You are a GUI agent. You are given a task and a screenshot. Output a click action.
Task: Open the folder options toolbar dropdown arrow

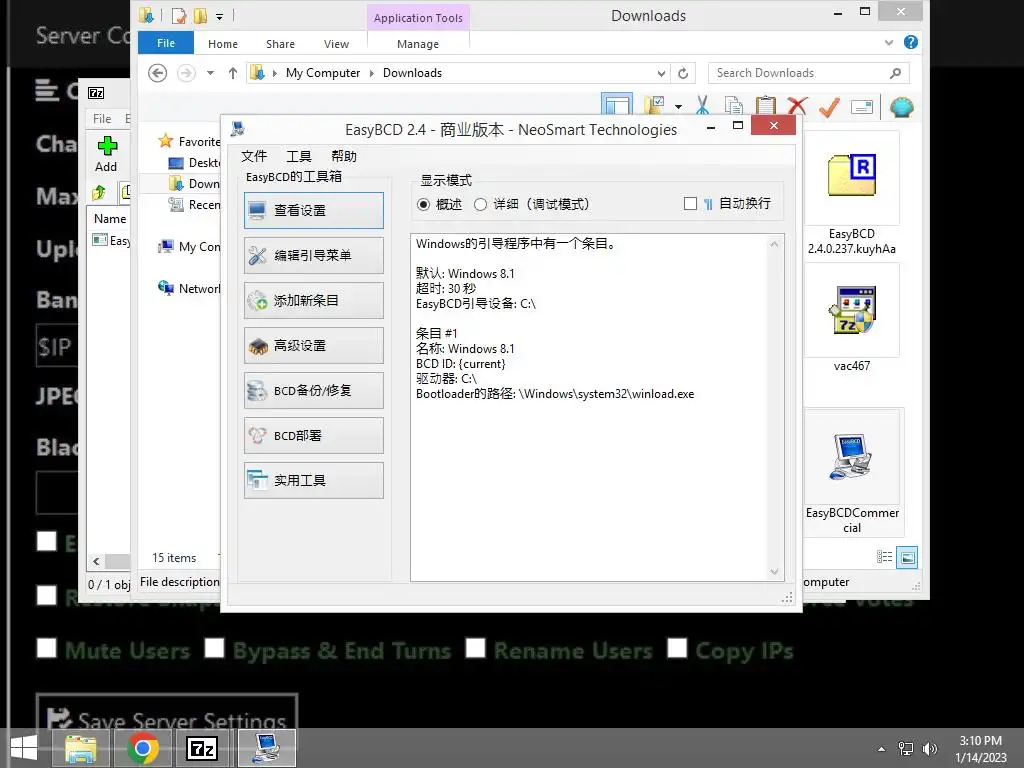click(679, 106)
